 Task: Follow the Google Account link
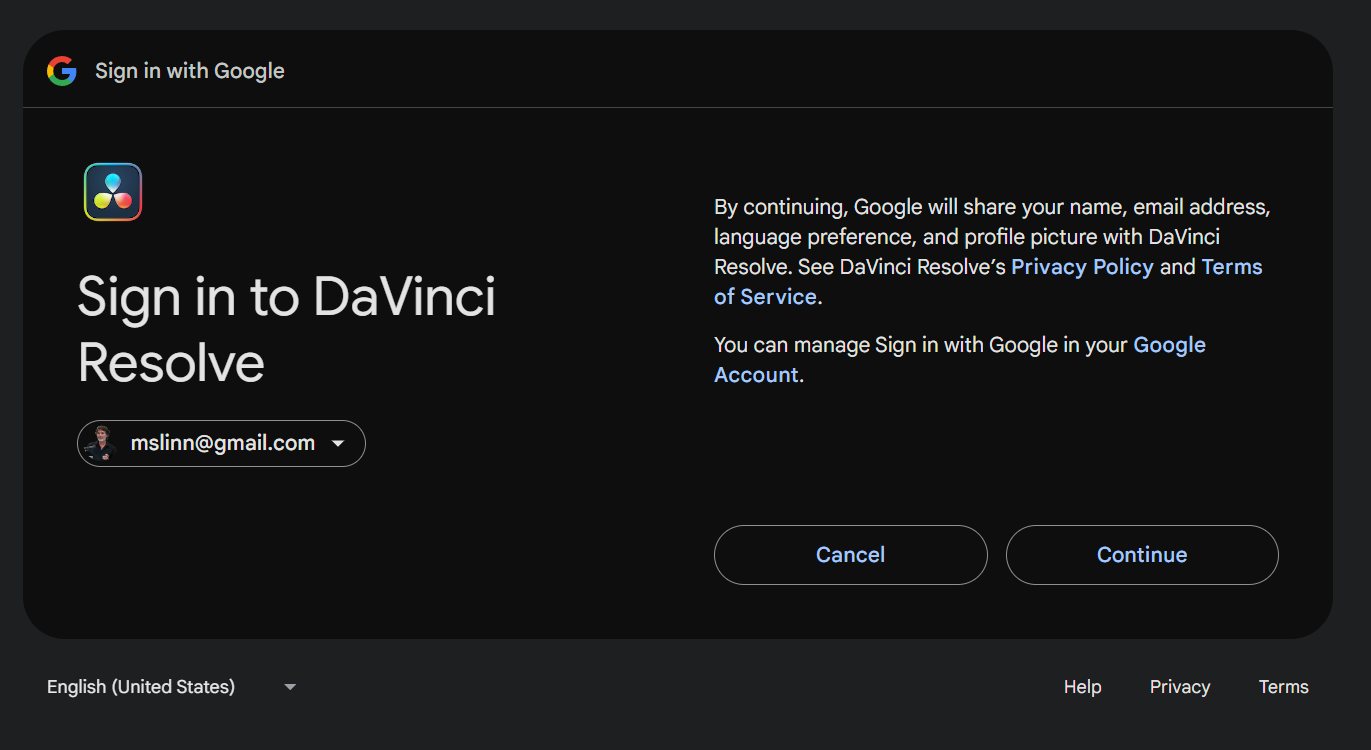point(1168,345)
